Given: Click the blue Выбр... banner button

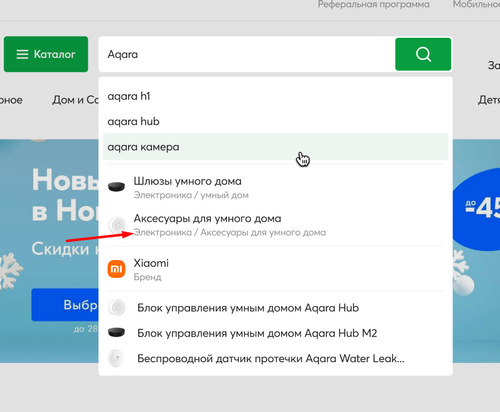Looking at the screenshot, I should (x=65, y=305).
